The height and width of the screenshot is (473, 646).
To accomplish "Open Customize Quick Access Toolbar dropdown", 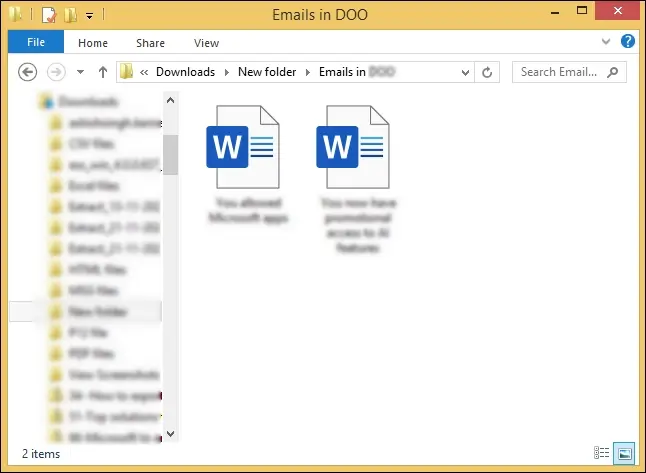I will click(89, 16).
